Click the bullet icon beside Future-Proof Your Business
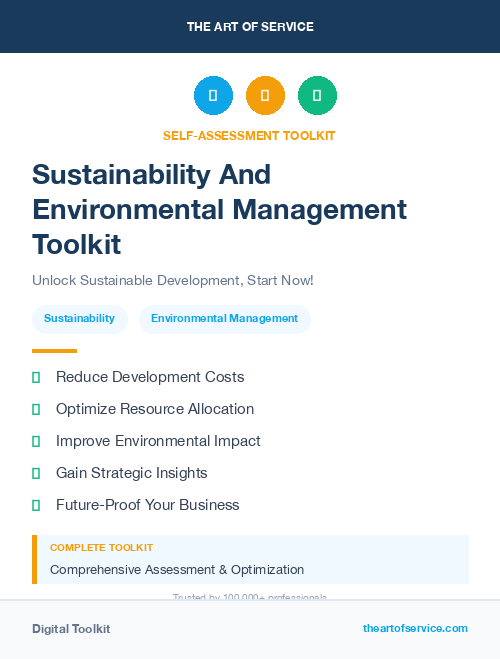The width and height of the screenshot is (500, 659). (36, 505)
